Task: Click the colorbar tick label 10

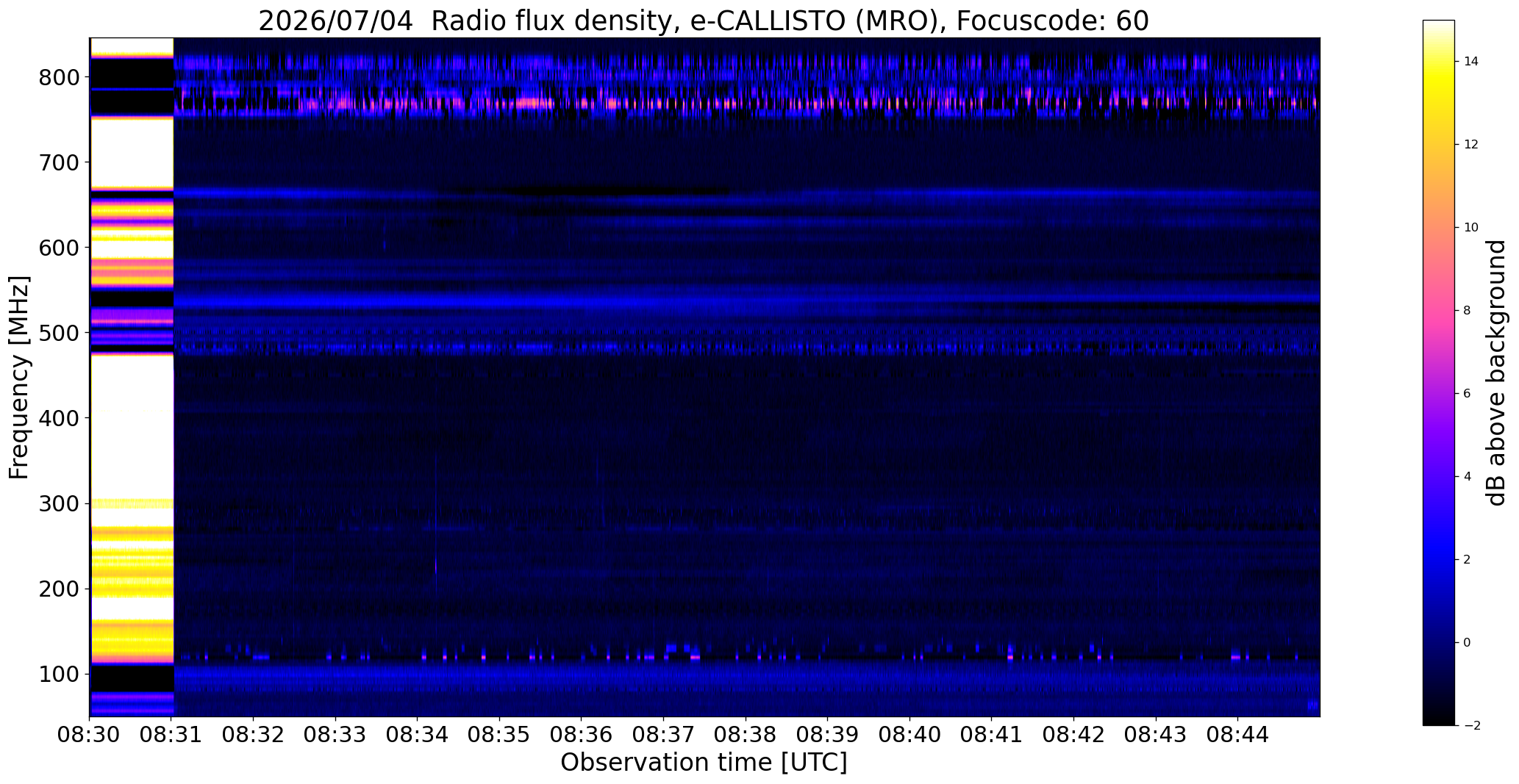Action: (x=1471, y=228)
